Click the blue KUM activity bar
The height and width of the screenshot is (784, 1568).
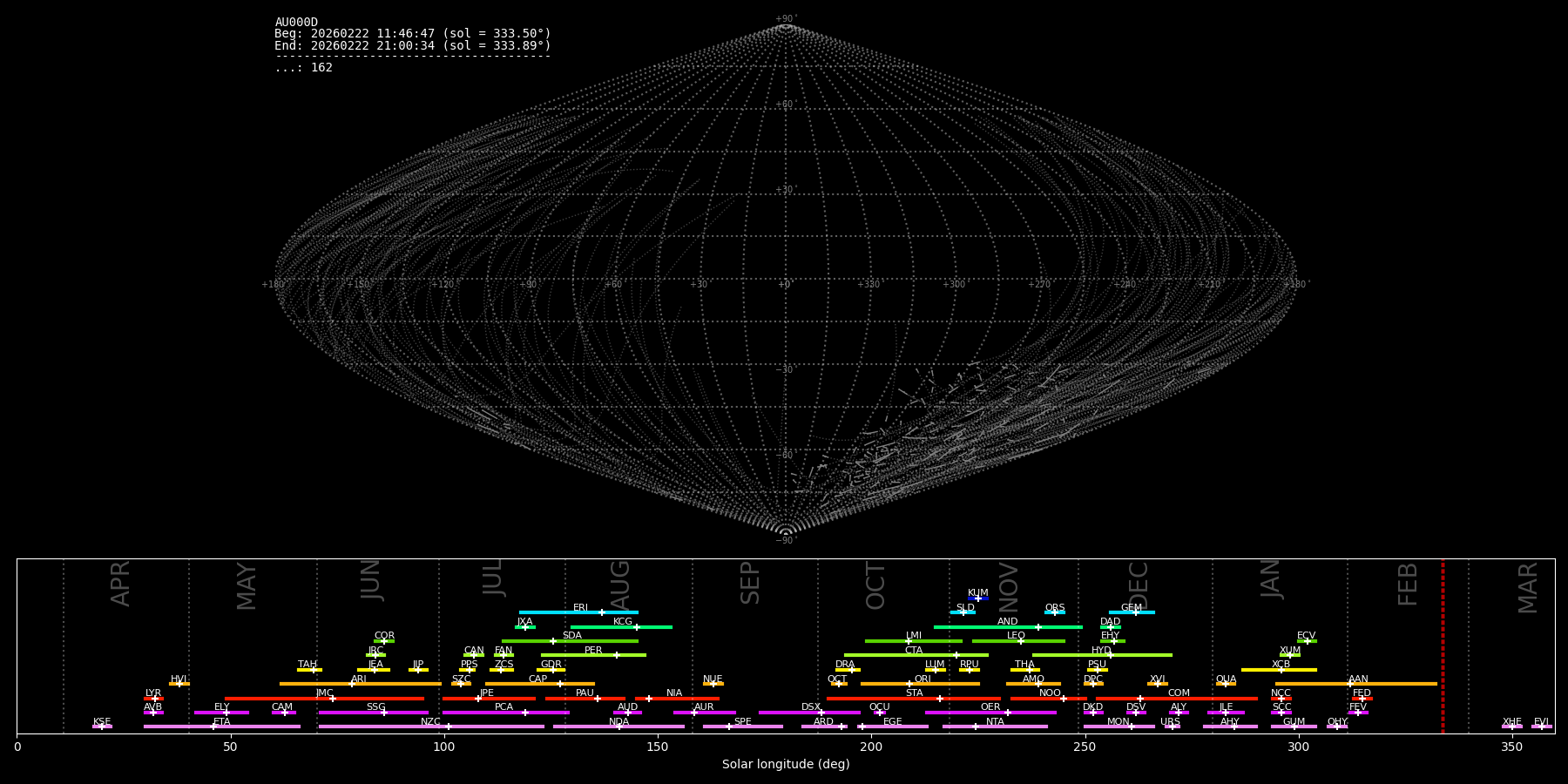point(978,598)
